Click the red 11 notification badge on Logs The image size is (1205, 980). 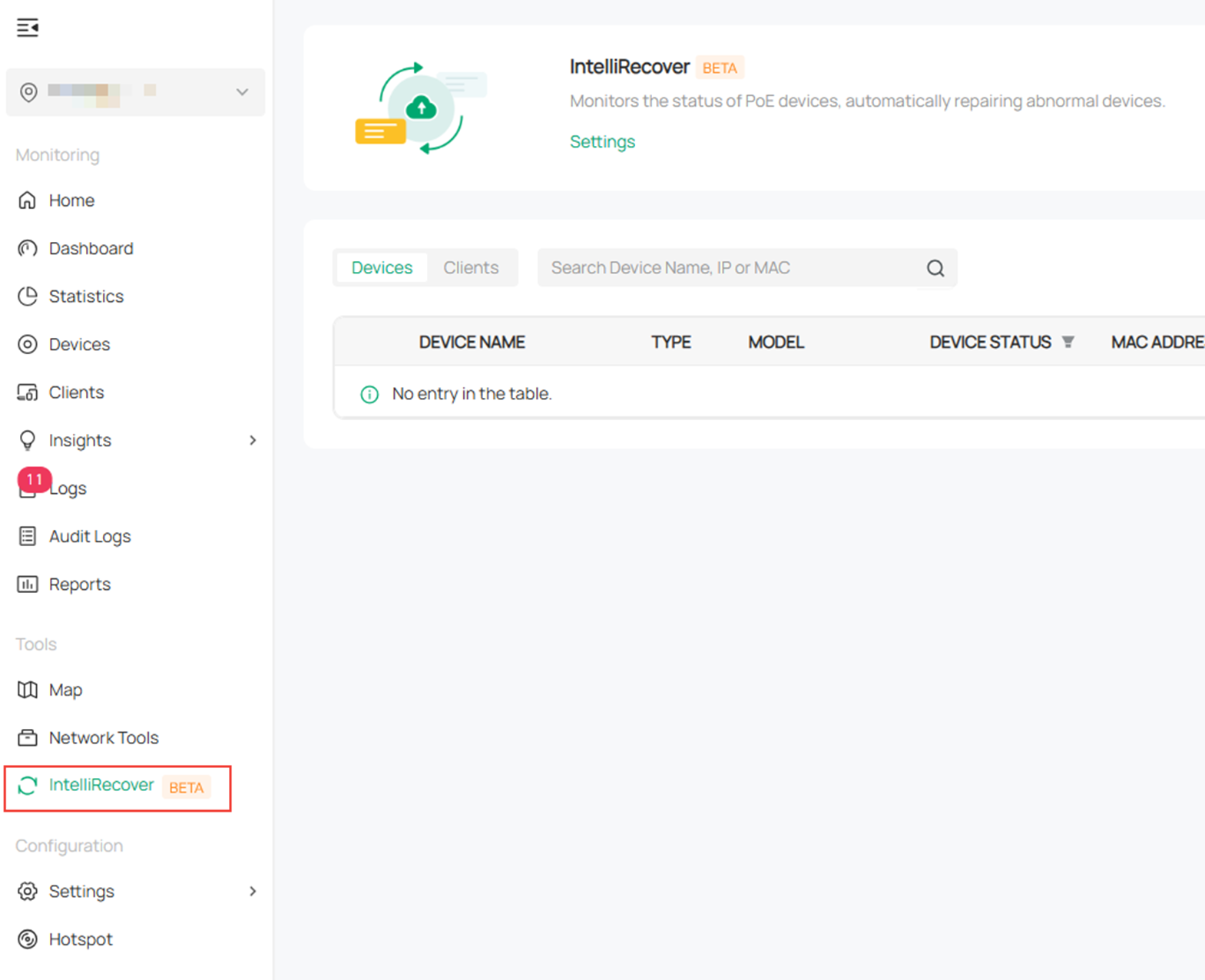tap(35, 479)
